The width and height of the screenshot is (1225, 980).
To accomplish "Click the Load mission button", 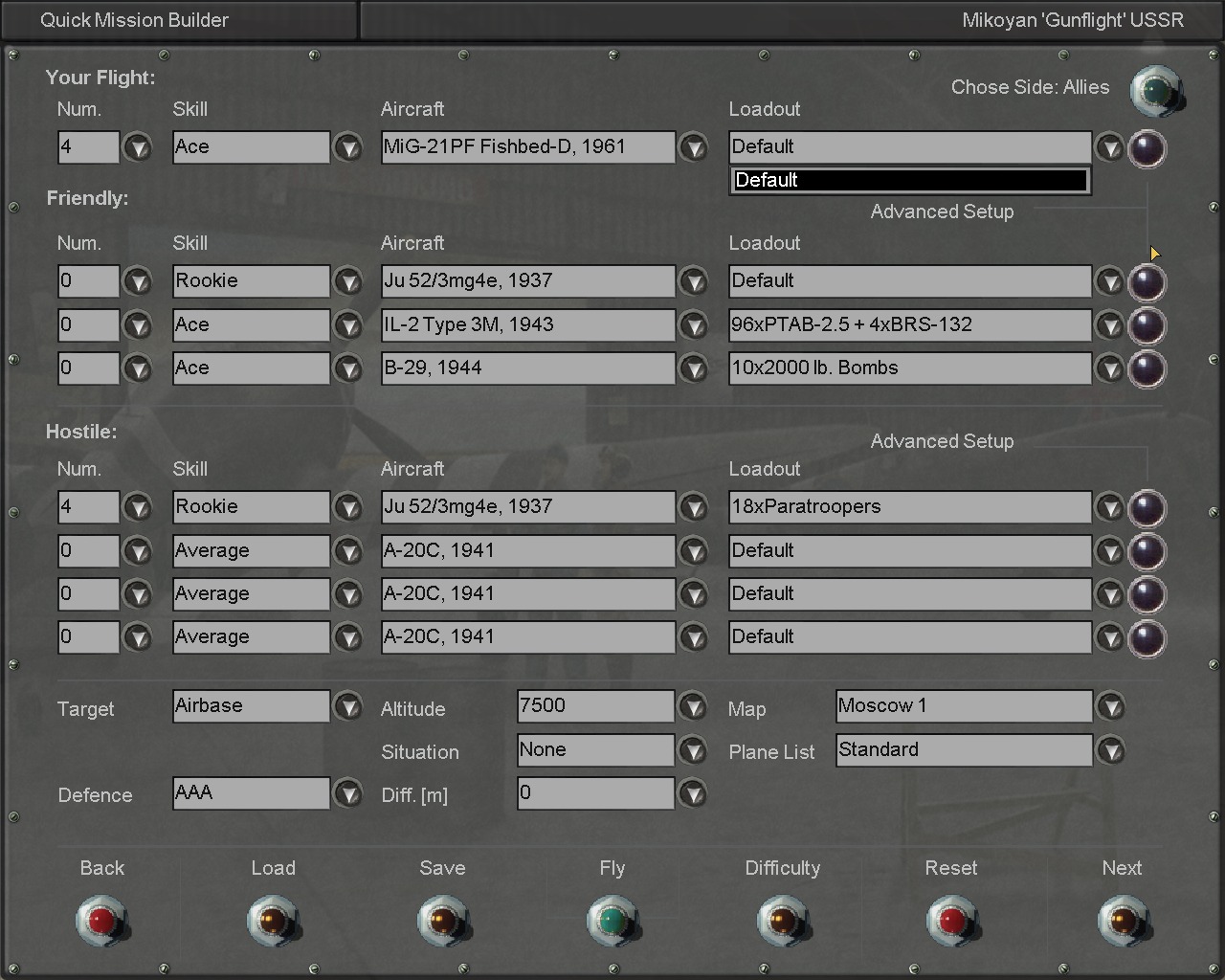I will pos(273,921).
